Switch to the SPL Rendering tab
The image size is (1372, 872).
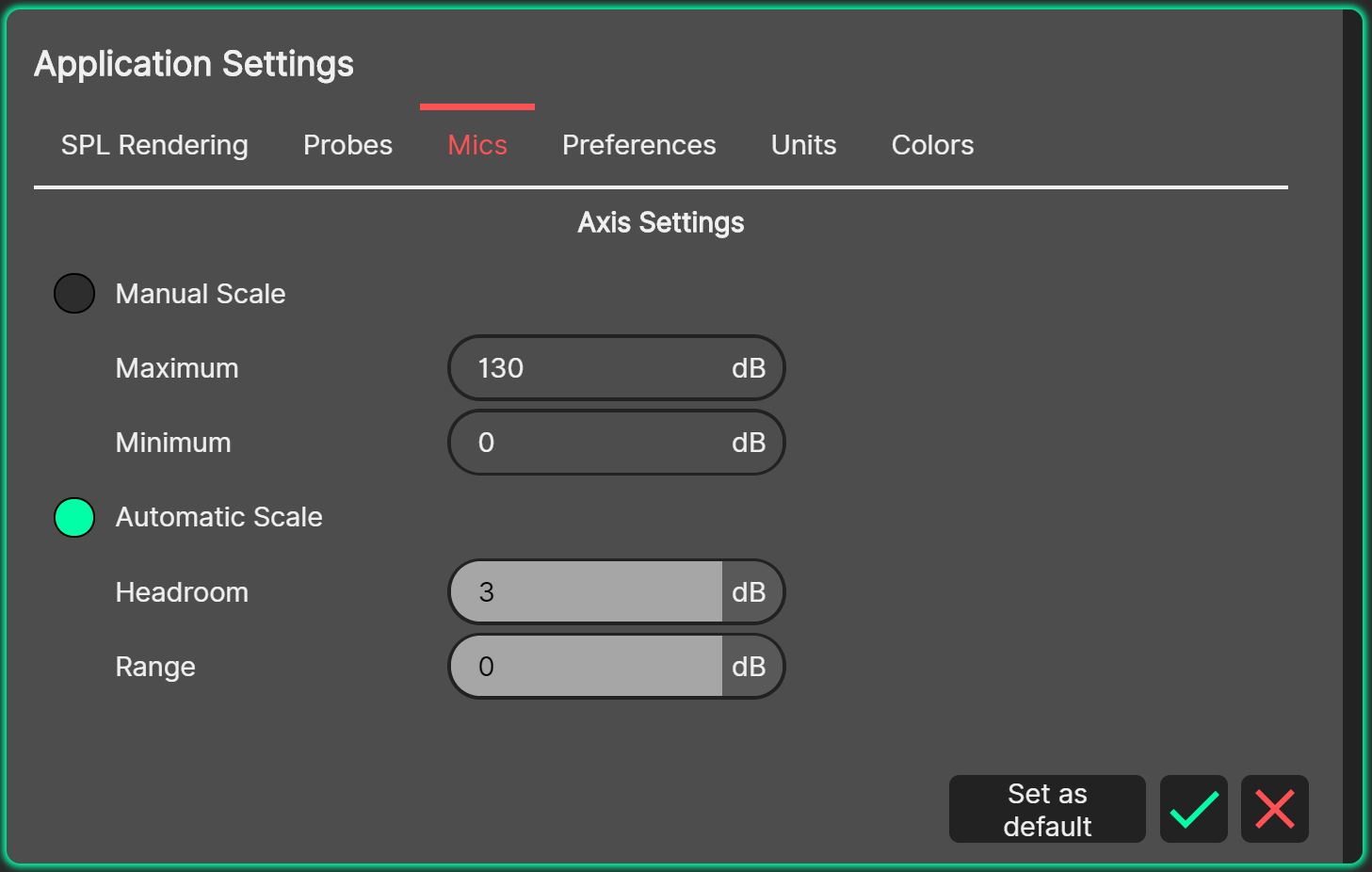pos(153,144)
